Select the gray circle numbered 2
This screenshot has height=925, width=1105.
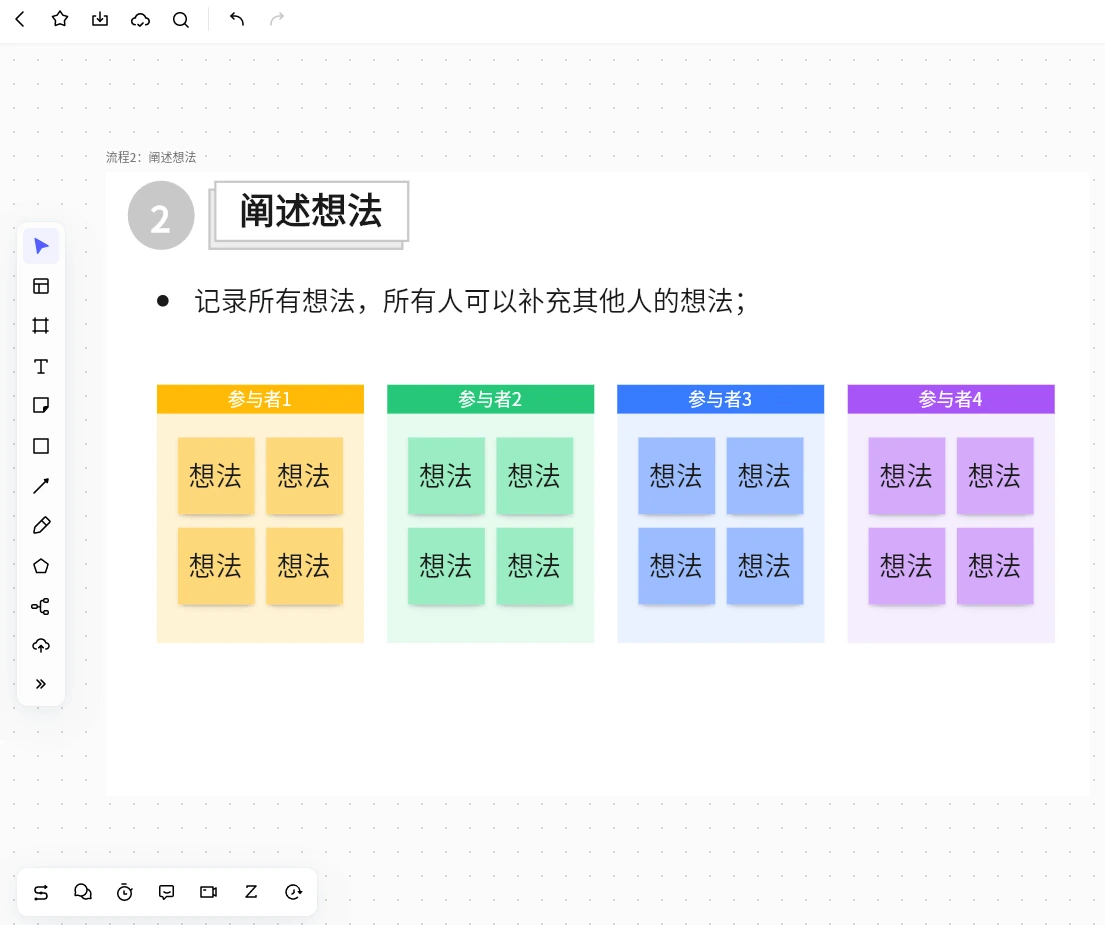click(x=161, y=216)
